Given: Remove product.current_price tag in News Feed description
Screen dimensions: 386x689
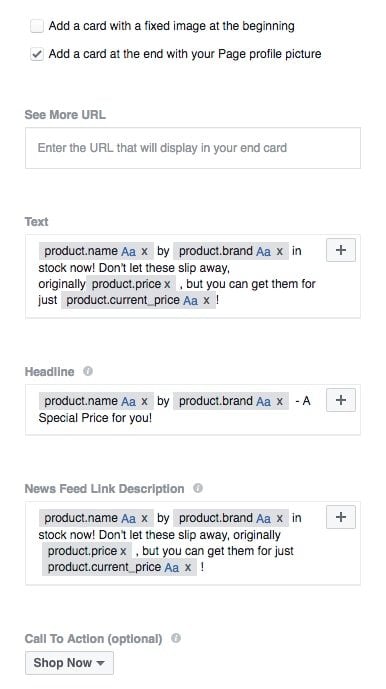Looking at the screenshot, I should [188, 567].
